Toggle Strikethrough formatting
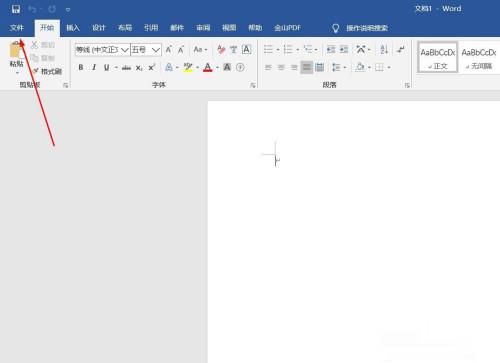500x363 pixels. tap(126, 68)
